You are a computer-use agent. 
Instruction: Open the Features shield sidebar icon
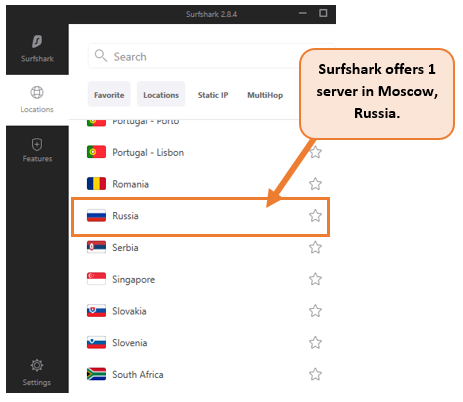coord(37,145)
